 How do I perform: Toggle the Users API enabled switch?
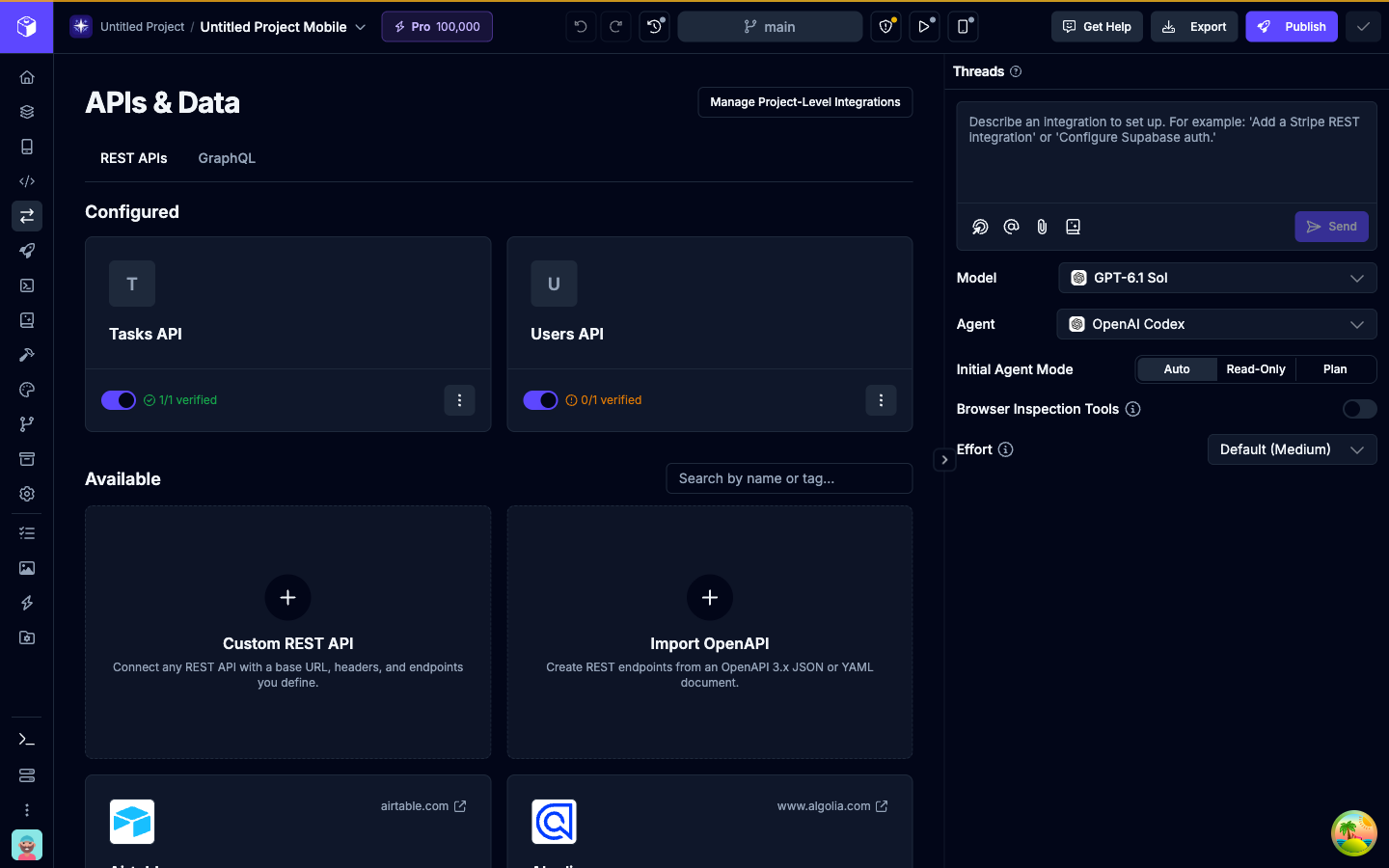540,400
